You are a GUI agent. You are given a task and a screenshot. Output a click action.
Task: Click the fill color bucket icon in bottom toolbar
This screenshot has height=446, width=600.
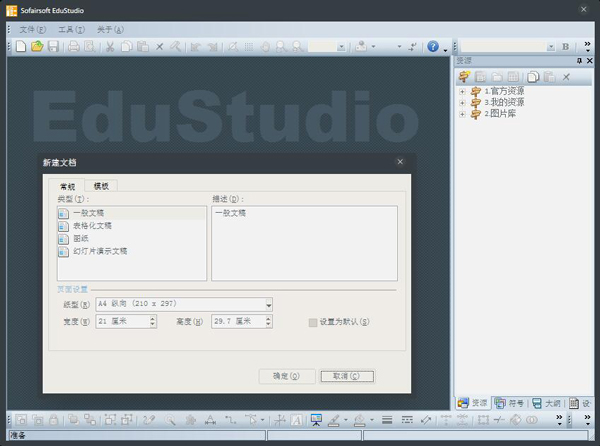pyautogui.click(x=360, y=420)
